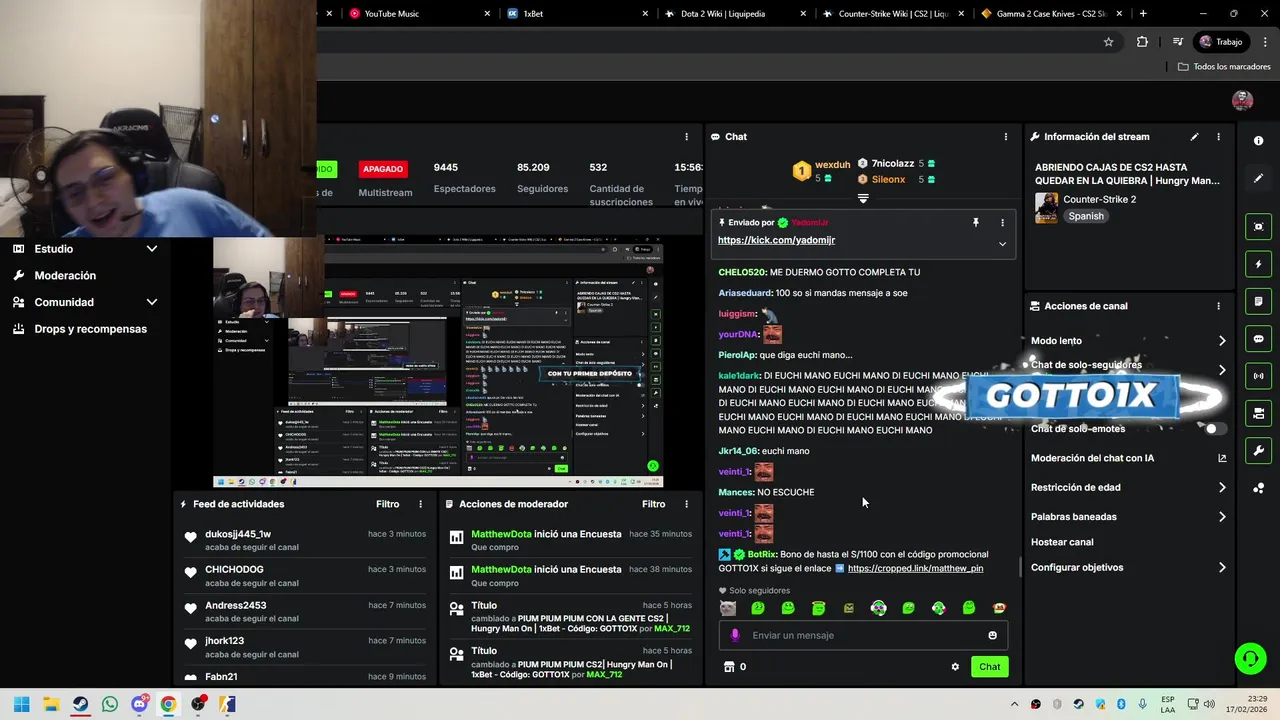The height and width of the screenshot is (720, 1280).
Task: Open Acciones de moderador three-dot menu
Action: [686, 504]
